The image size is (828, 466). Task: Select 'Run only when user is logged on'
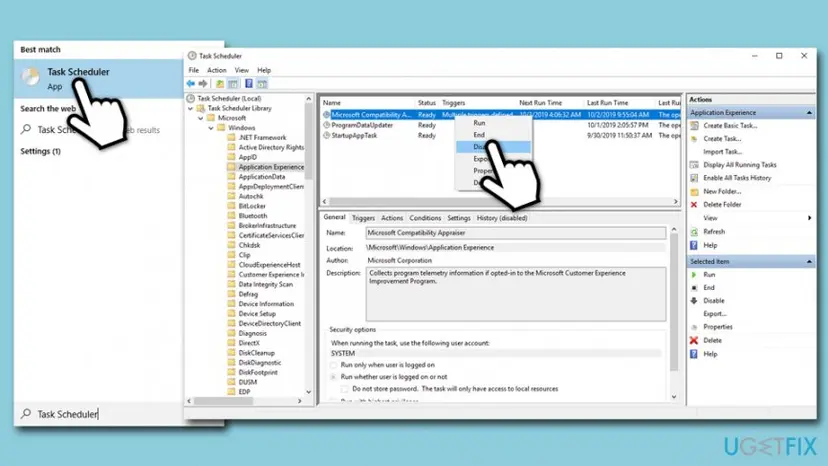333,365
